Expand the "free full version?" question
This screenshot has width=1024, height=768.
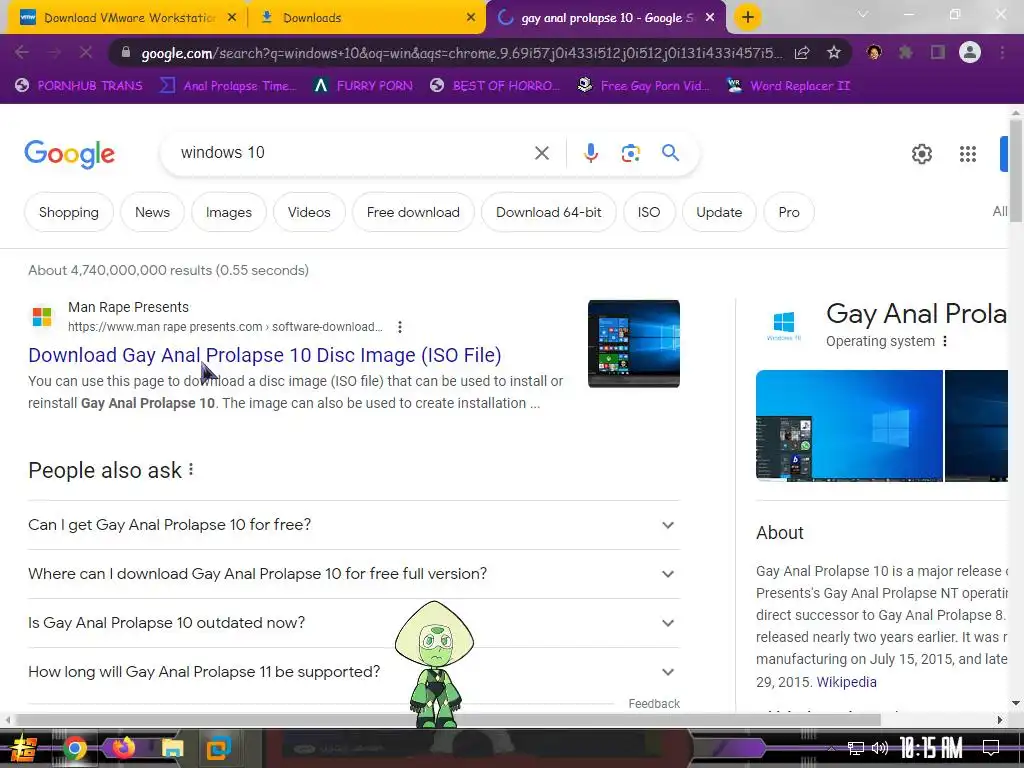354,574
